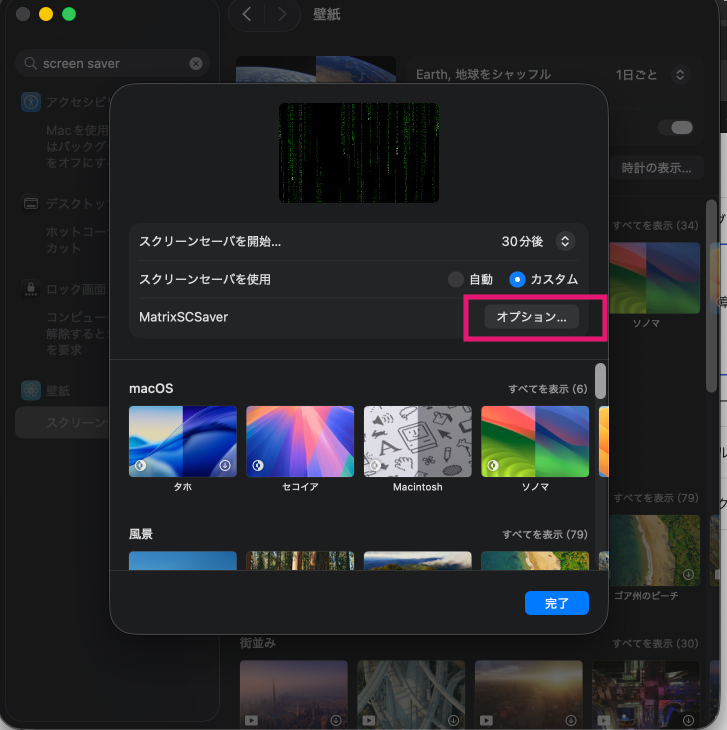Click play icon on fourth 街並み thumbnail
727x730 pixels.
tap(604, 720)
